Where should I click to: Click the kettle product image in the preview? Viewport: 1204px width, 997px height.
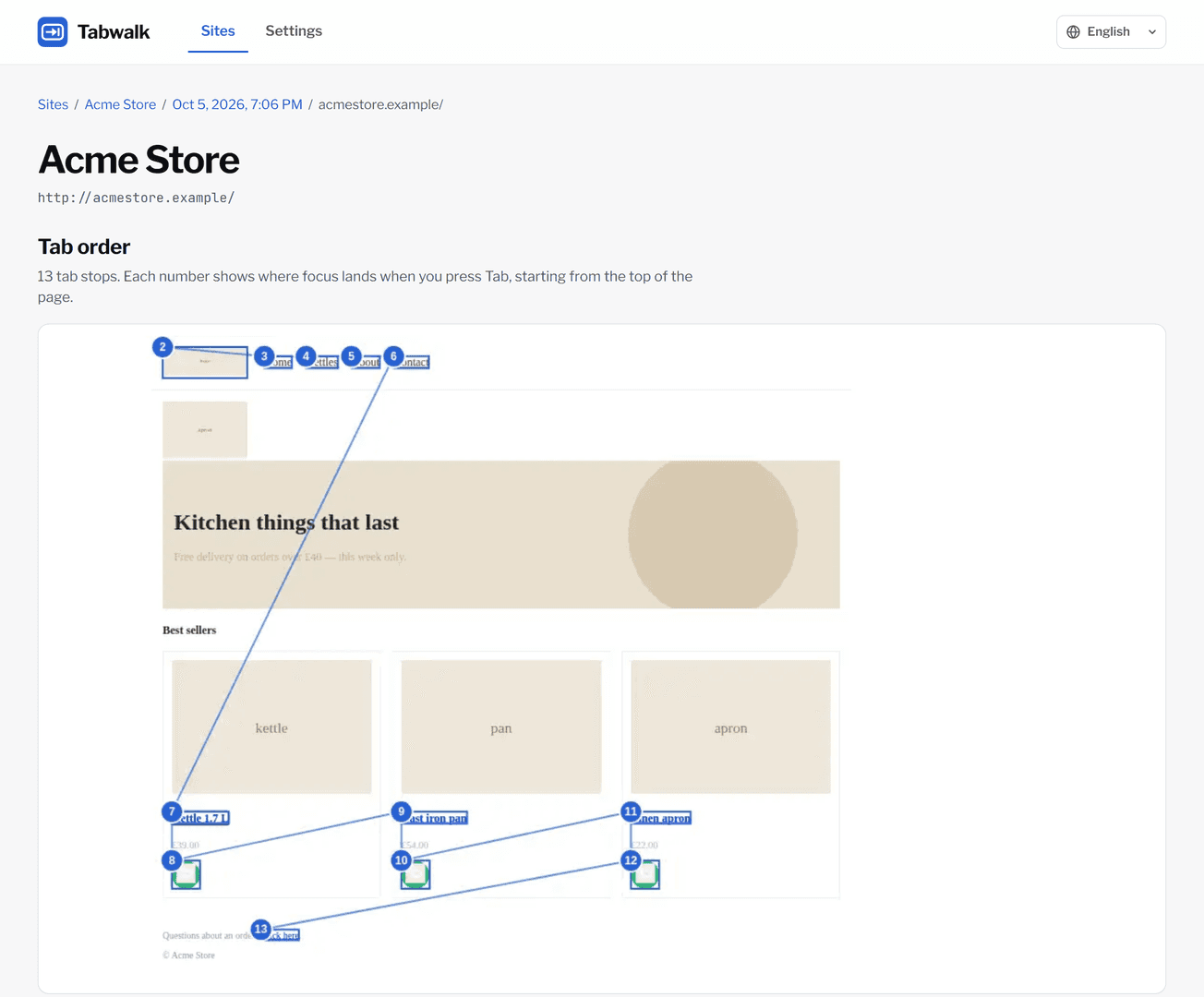pyautogui.click(x=271, y=727)
